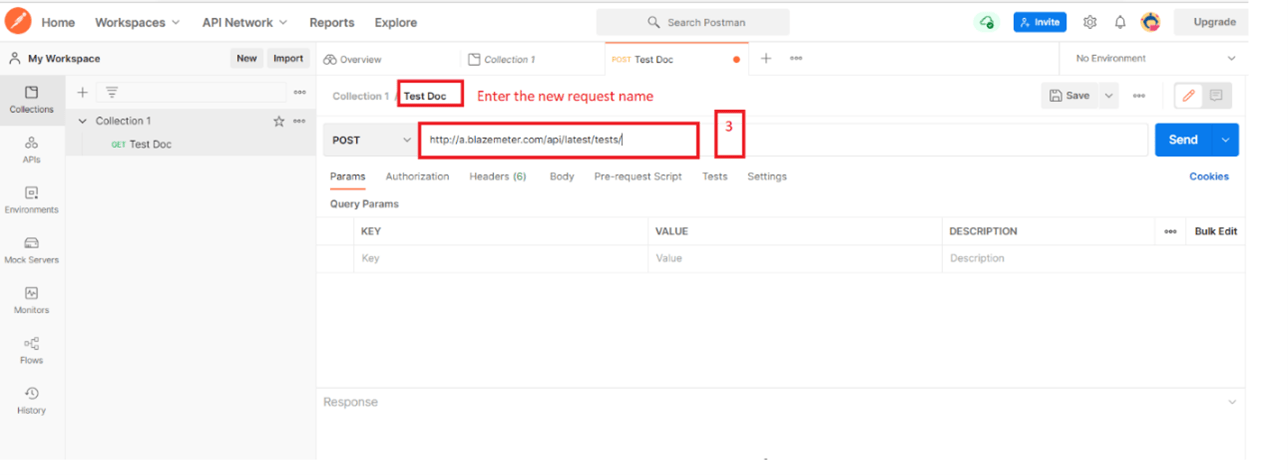Open Reports in top navigation
This screenshot has height=475, width=1288.
pyautogui.click(x=332, y=22)
